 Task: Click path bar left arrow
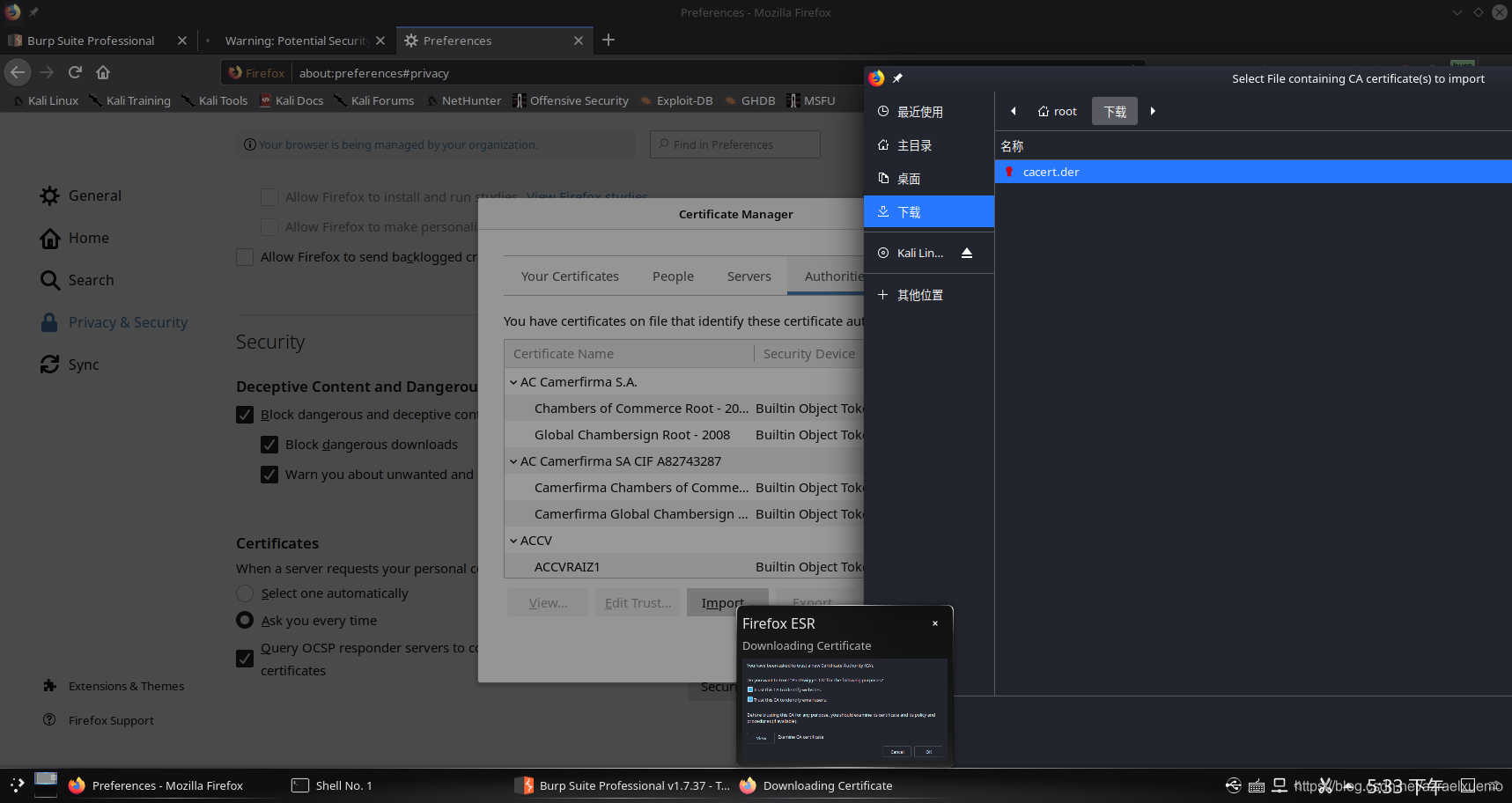click(1014, 111)
